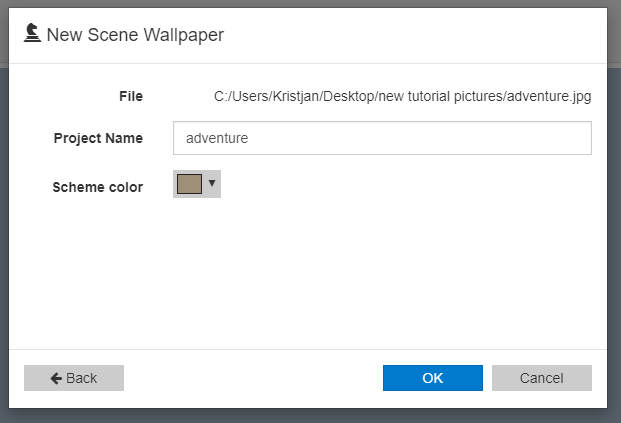Click the "Scheme color" label
The width and height of the screenshot is (621, 423).
pos(97,187)
